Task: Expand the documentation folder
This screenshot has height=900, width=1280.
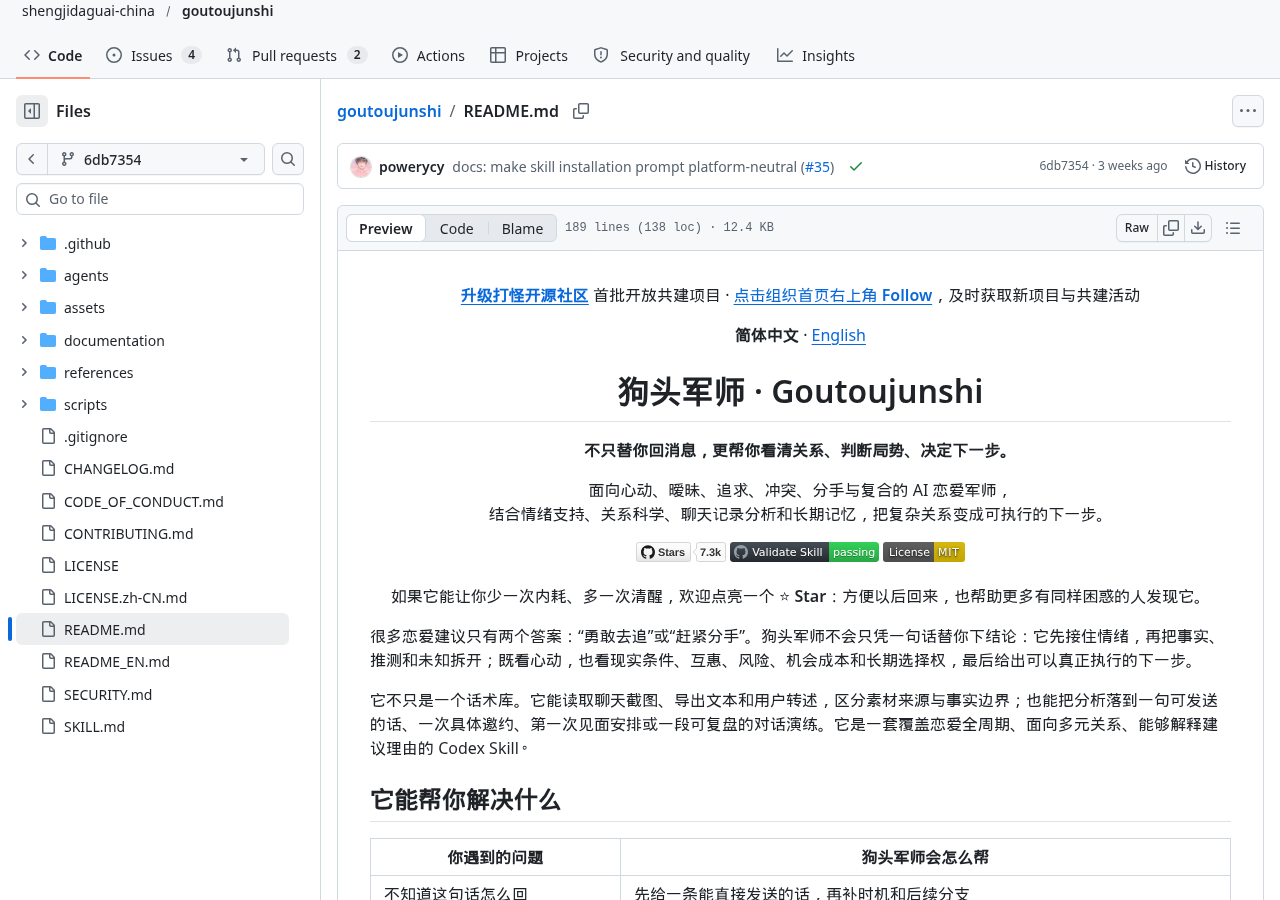Action: (24, 340)
